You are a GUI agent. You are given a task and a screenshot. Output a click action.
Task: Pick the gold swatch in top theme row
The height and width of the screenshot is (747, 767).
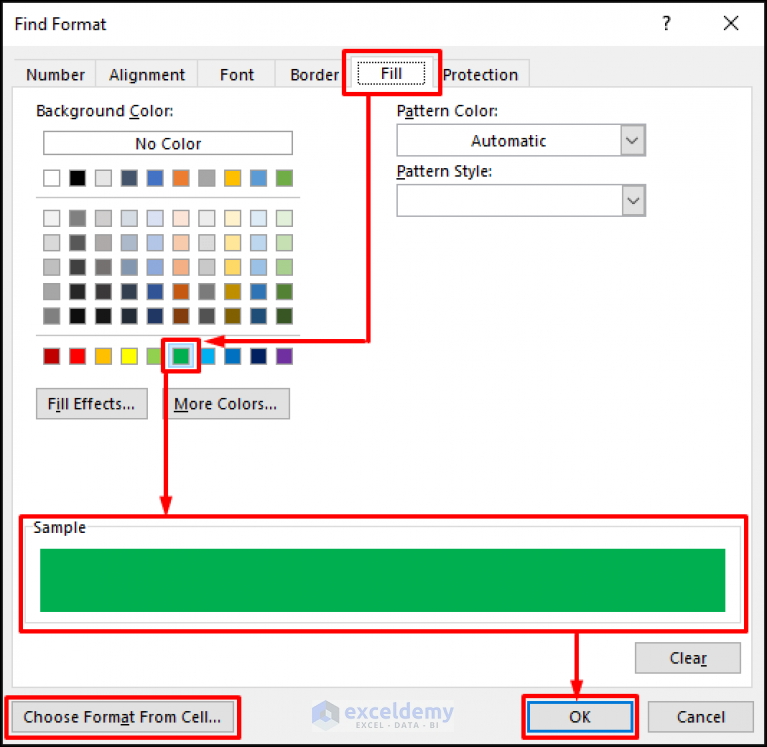pos(233,178)
